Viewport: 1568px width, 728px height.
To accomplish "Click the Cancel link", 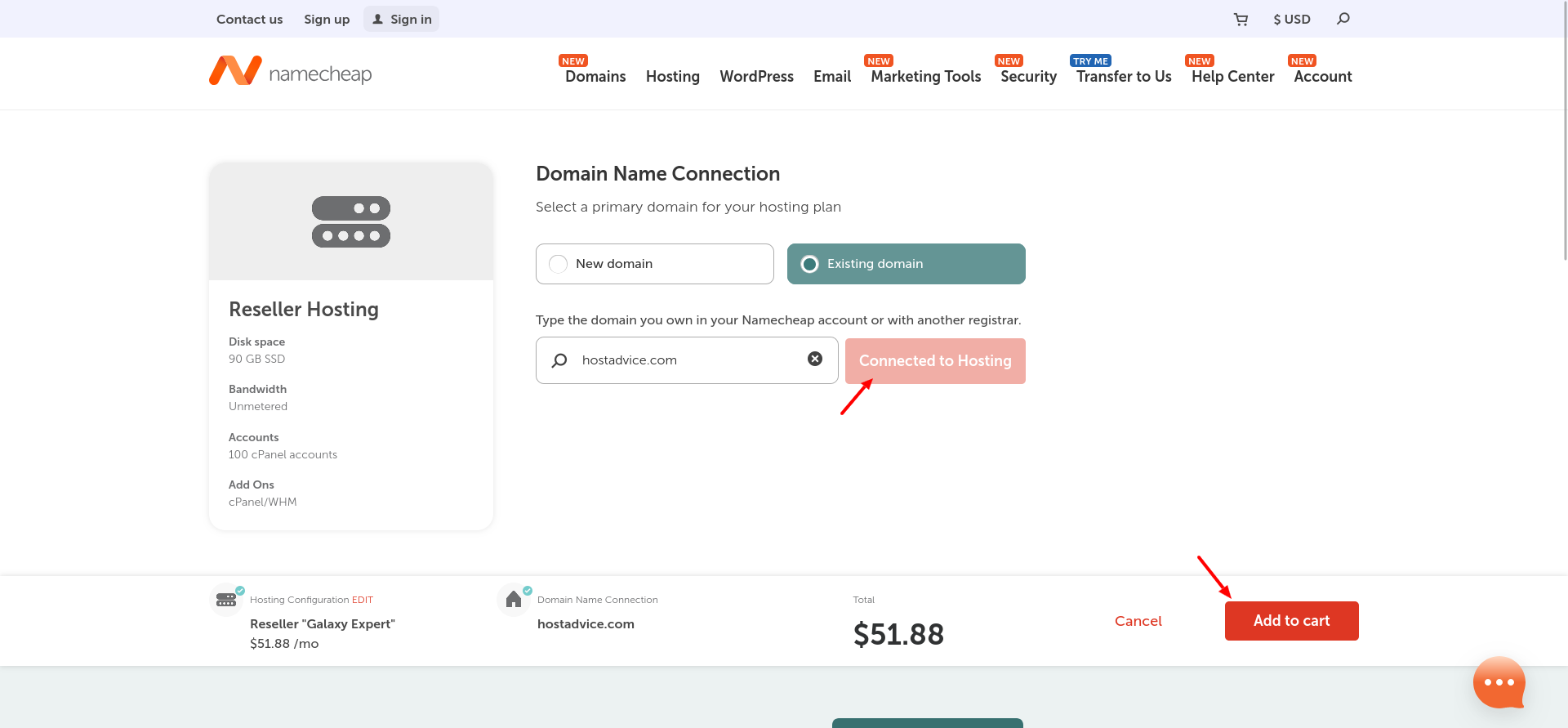I will pos(1138,621).
